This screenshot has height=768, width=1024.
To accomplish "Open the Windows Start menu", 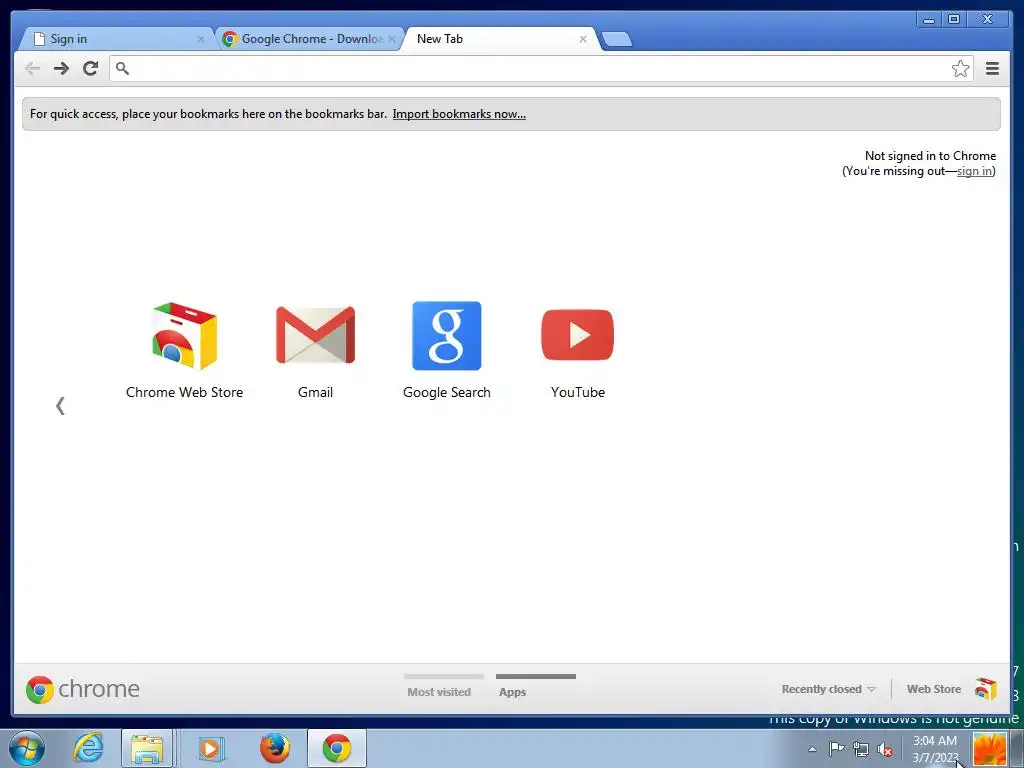I will coord(27,748).
